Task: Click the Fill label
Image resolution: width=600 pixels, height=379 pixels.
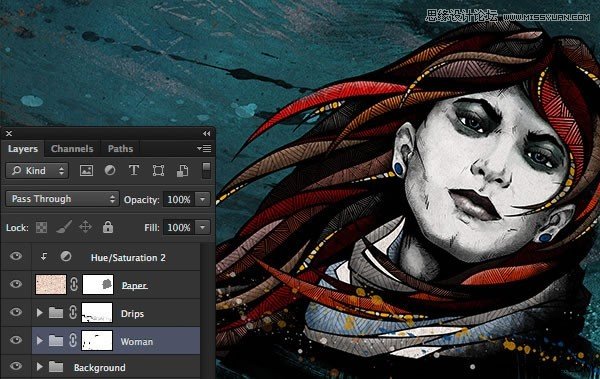Action: pyautogui.click(x=152, y=228)
